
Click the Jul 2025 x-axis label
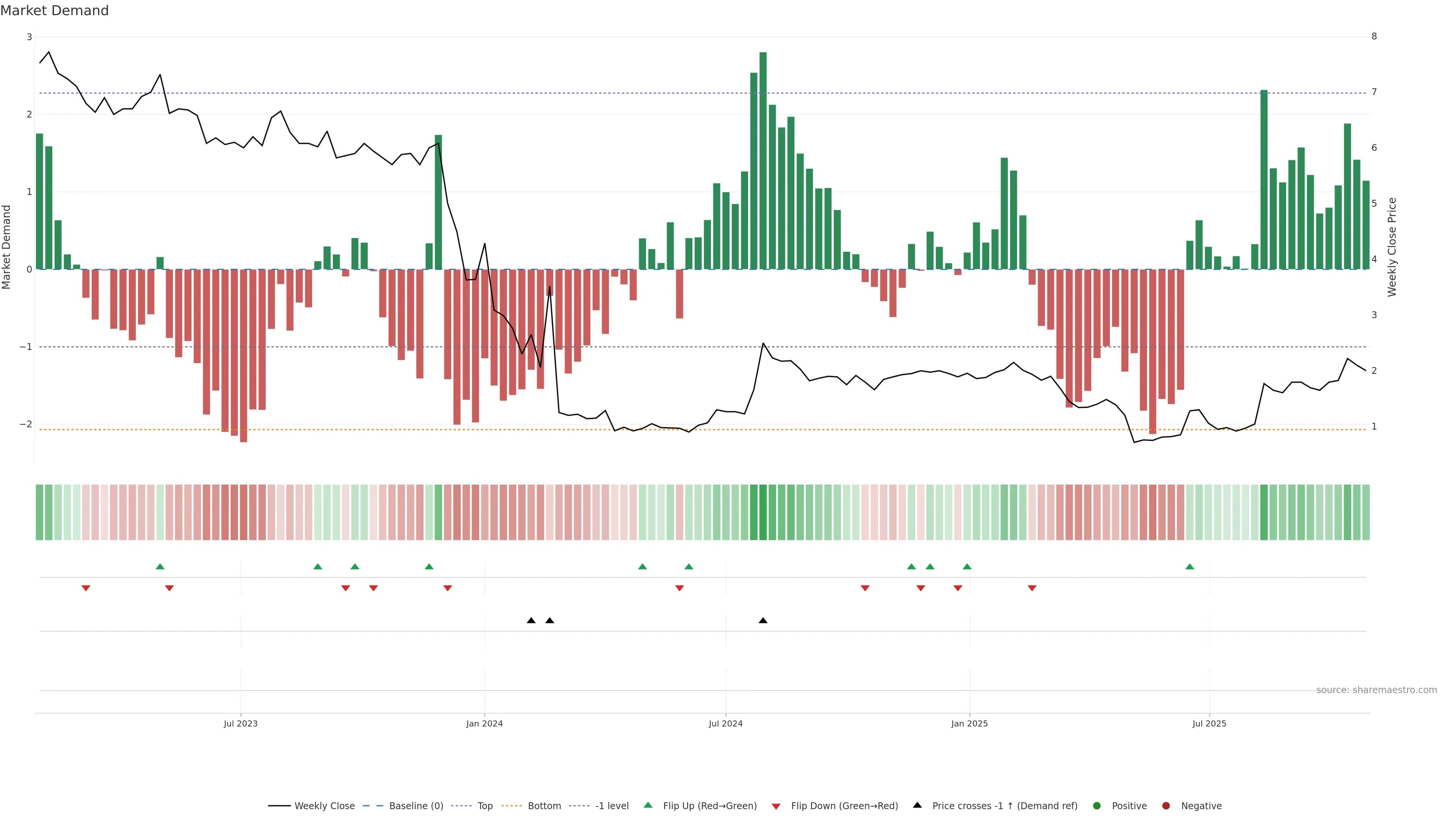coord(1209,723)
